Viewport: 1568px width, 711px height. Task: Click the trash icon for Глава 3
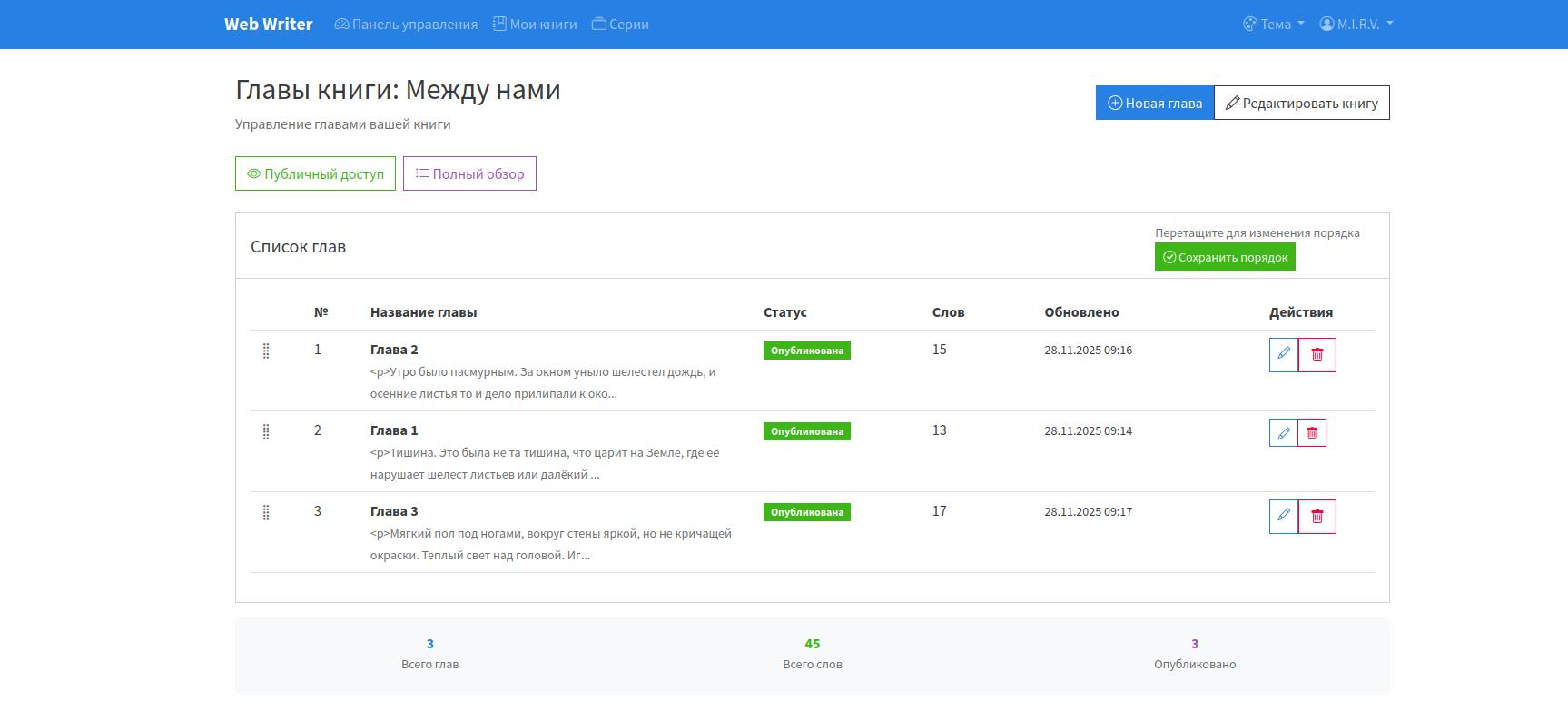coord(1317,517)
